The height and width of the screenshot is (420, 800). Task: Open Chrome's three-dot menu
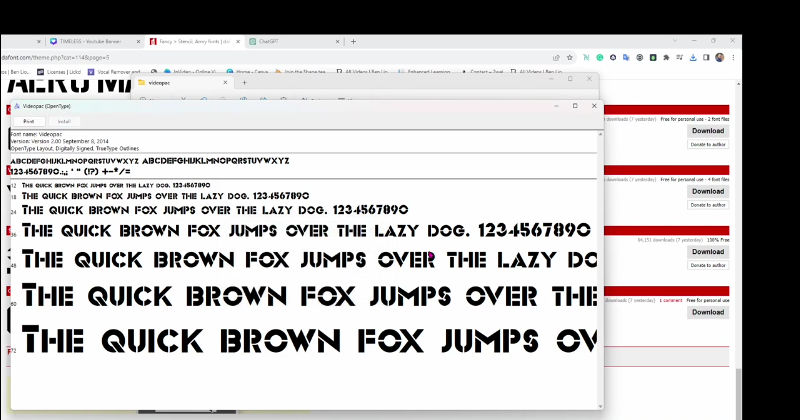733,58
